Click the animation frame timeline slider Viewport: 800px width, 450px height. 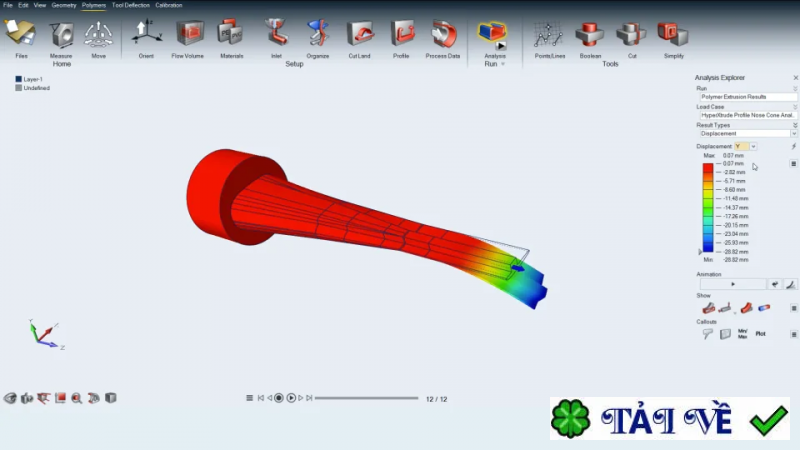point(366,398)
